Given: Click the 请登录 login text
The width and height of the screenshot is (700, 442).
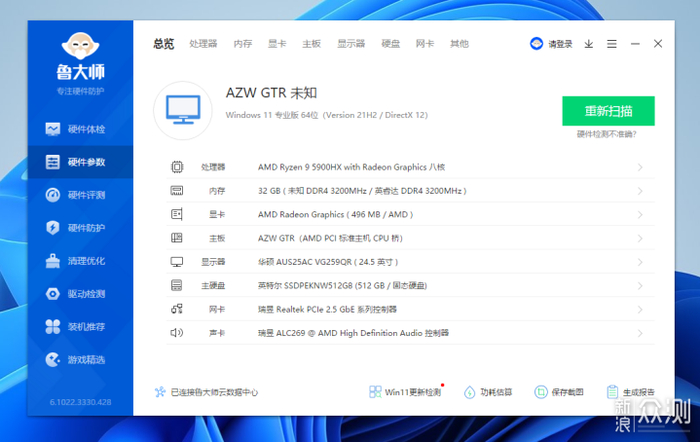Looking at the screenshot, I should (560, 44).
